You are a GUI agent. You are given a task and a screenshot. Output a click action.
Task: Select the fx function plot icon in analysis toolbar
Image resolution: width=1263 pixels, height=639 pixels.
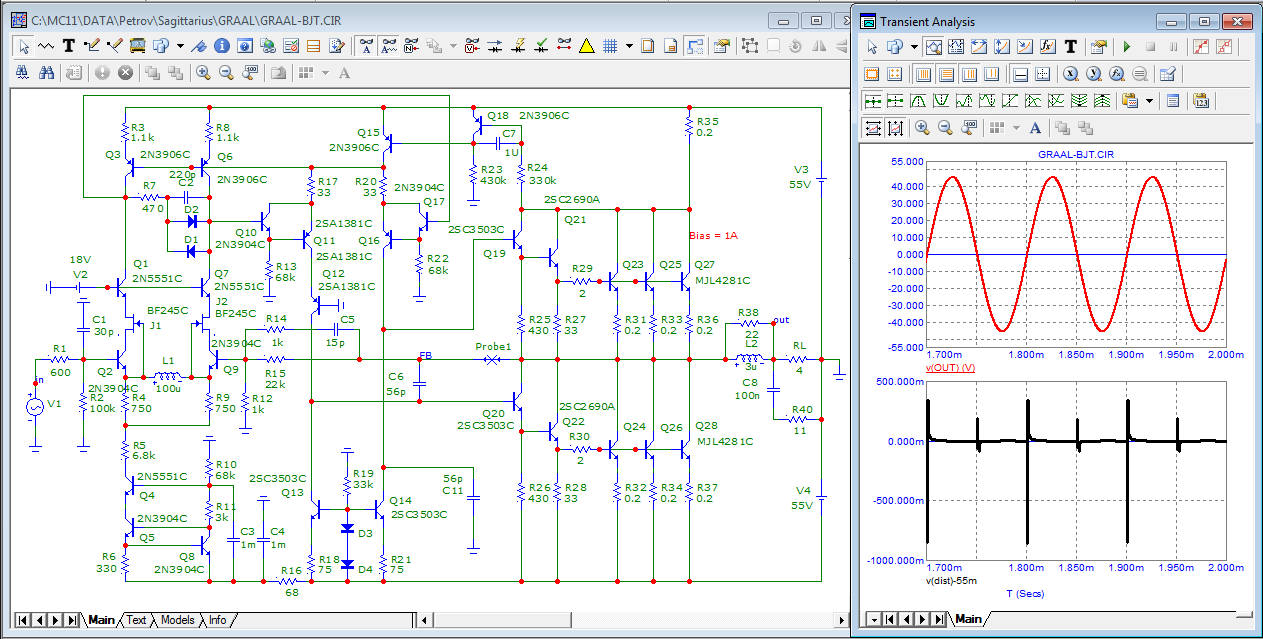[1048, 47]
